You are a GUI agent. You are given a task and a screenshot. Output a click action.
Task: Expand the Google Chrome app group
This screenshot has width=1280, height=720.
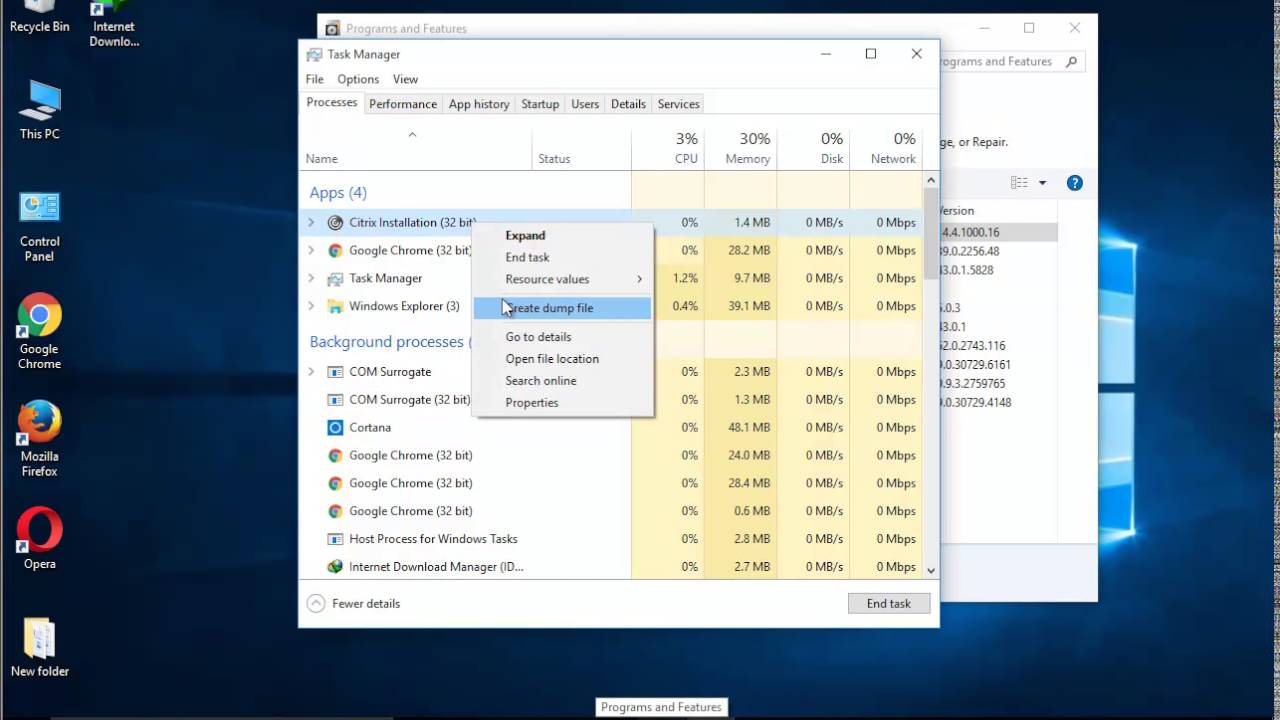click(311, 250)
